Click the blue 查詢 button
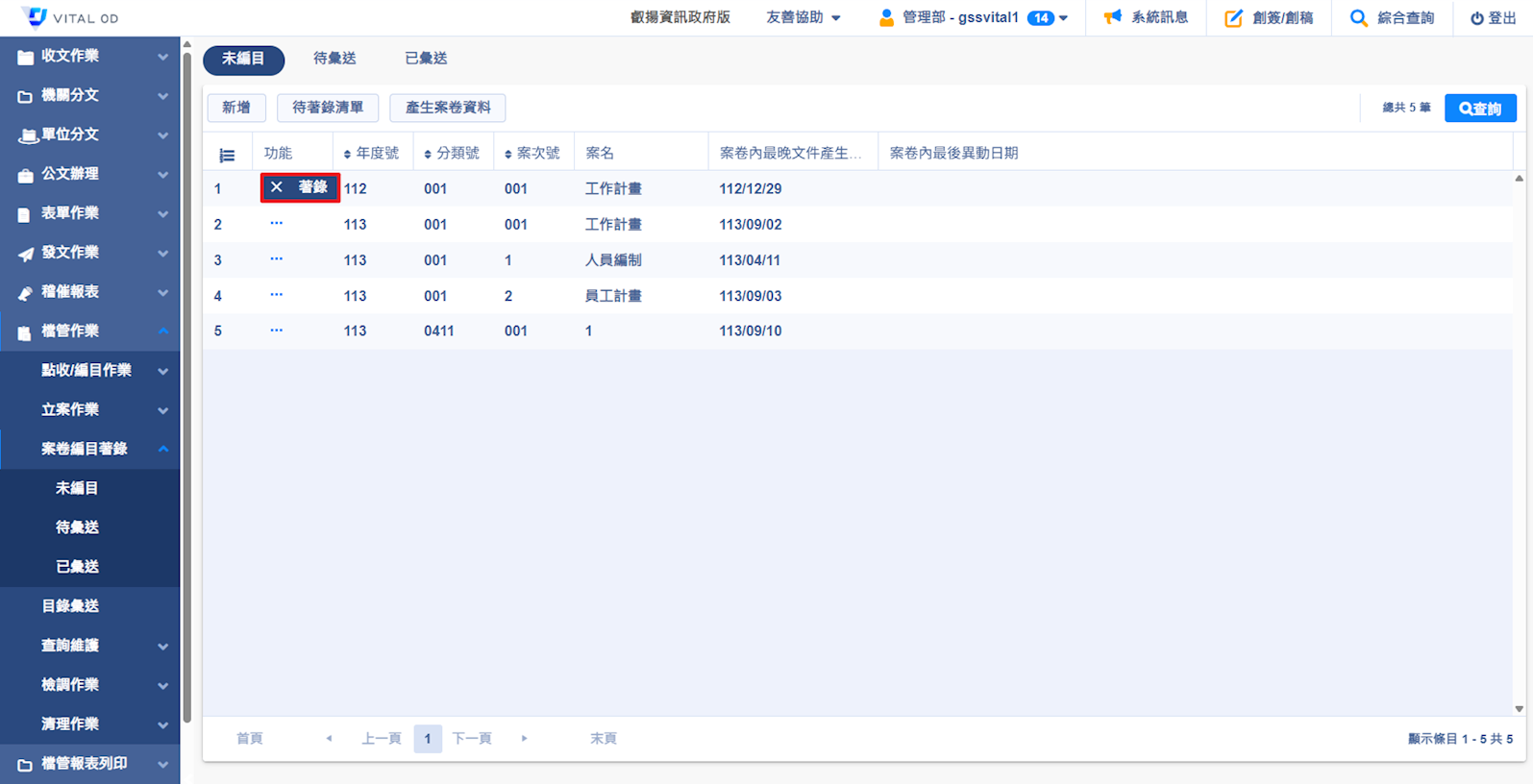This screenshot has width=1533, height=784. point(1480,109)
